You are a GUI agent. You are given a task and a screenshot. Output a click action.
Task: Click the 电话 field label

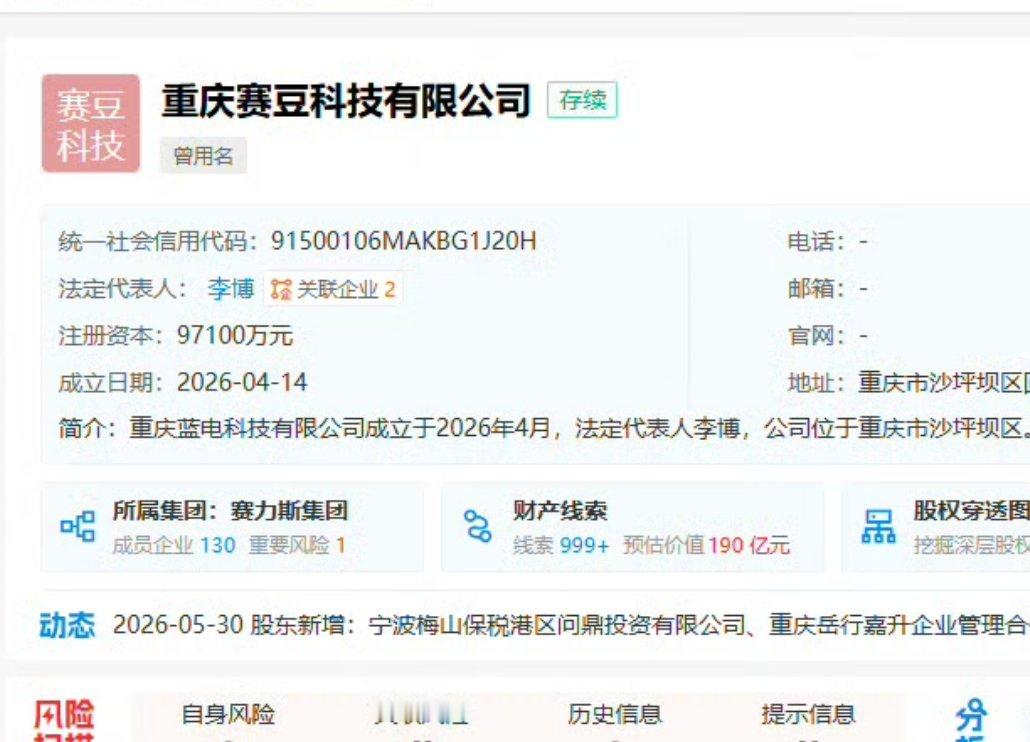coord(815,242)
